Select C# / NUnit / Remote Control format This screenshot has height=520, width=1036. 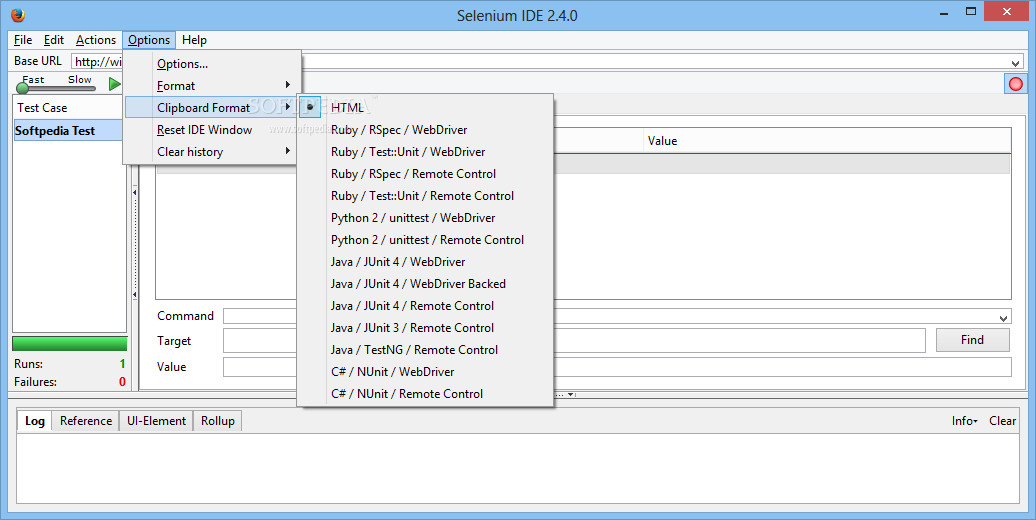[425, 394]
